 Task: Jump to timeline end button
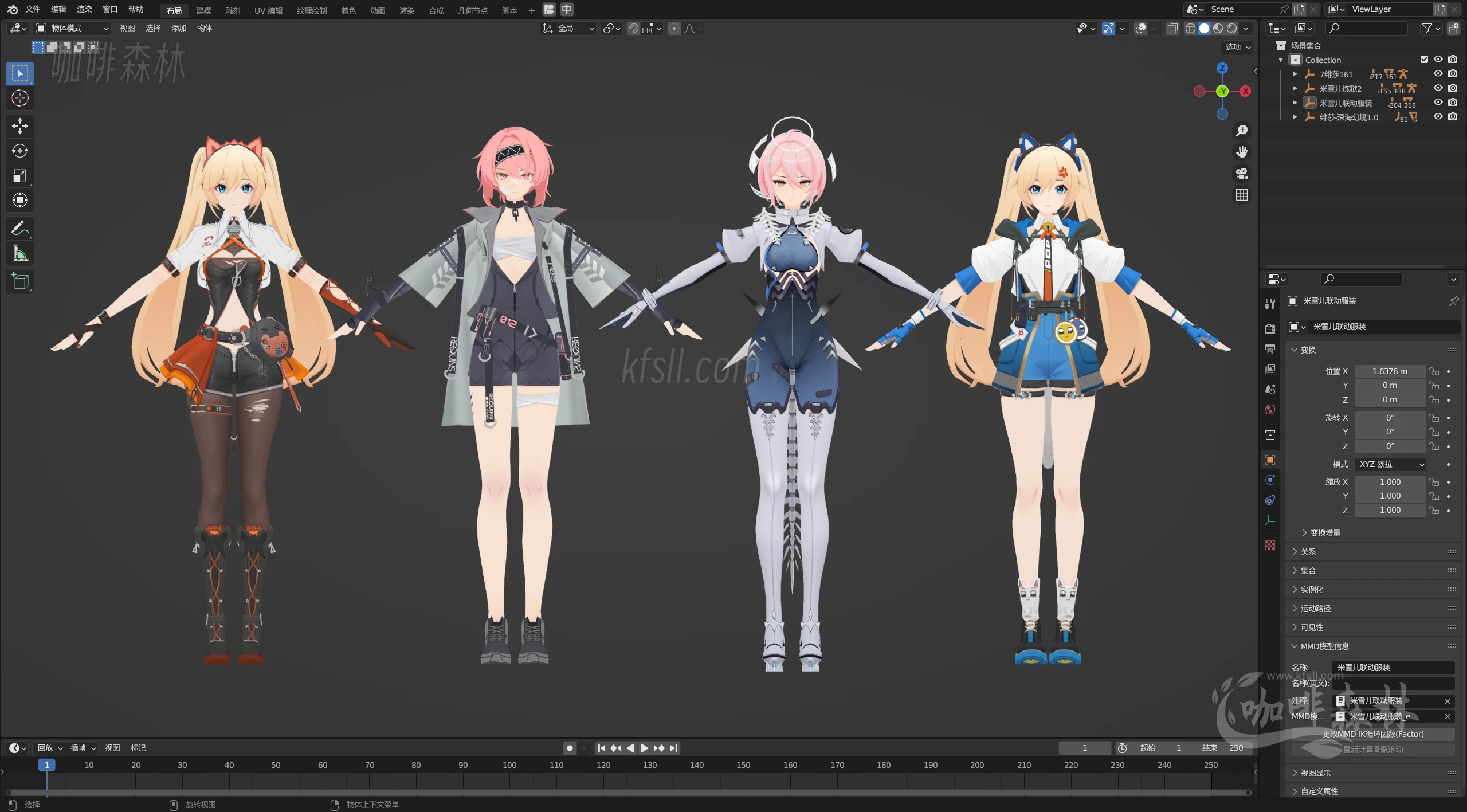[x=674, y=748]
